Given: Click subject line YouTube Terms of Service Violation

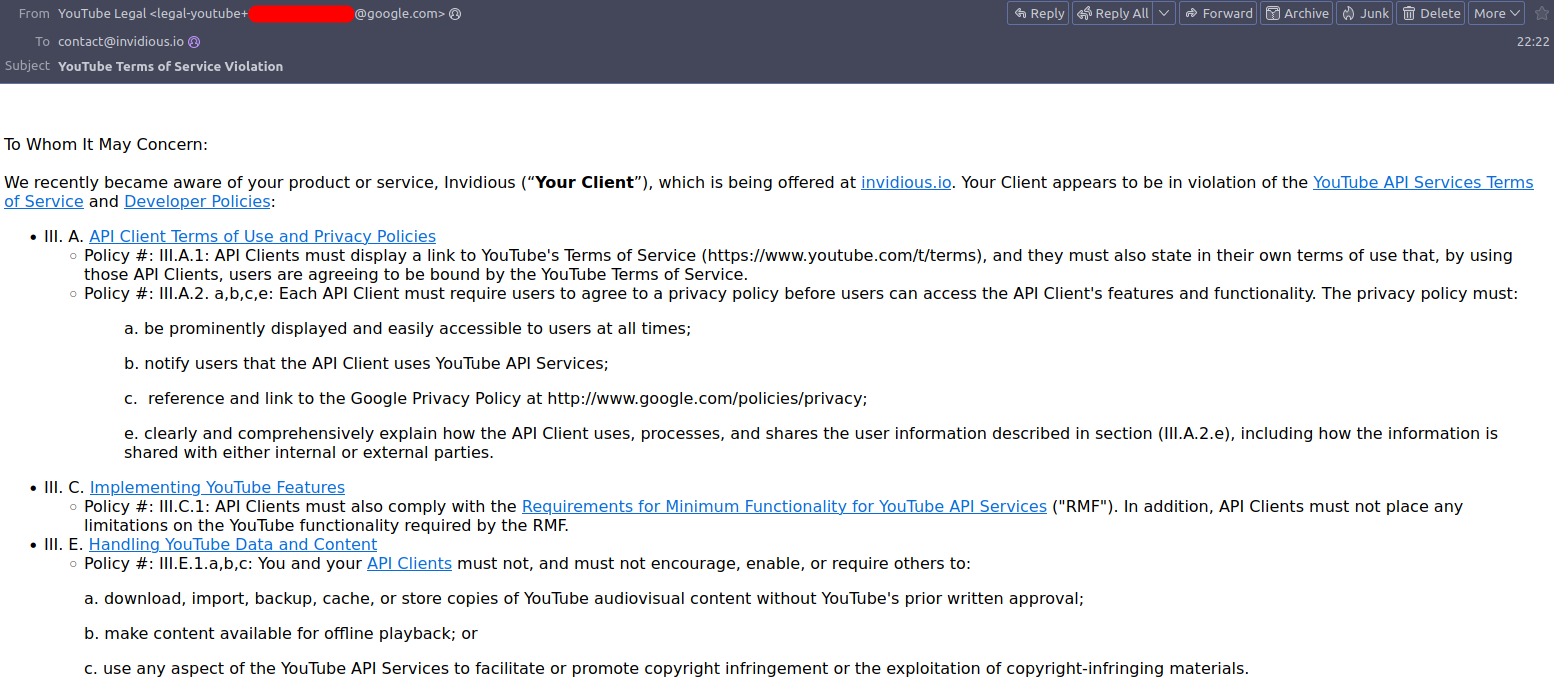Looking at the screenshot, I should [x=170, y=66].
